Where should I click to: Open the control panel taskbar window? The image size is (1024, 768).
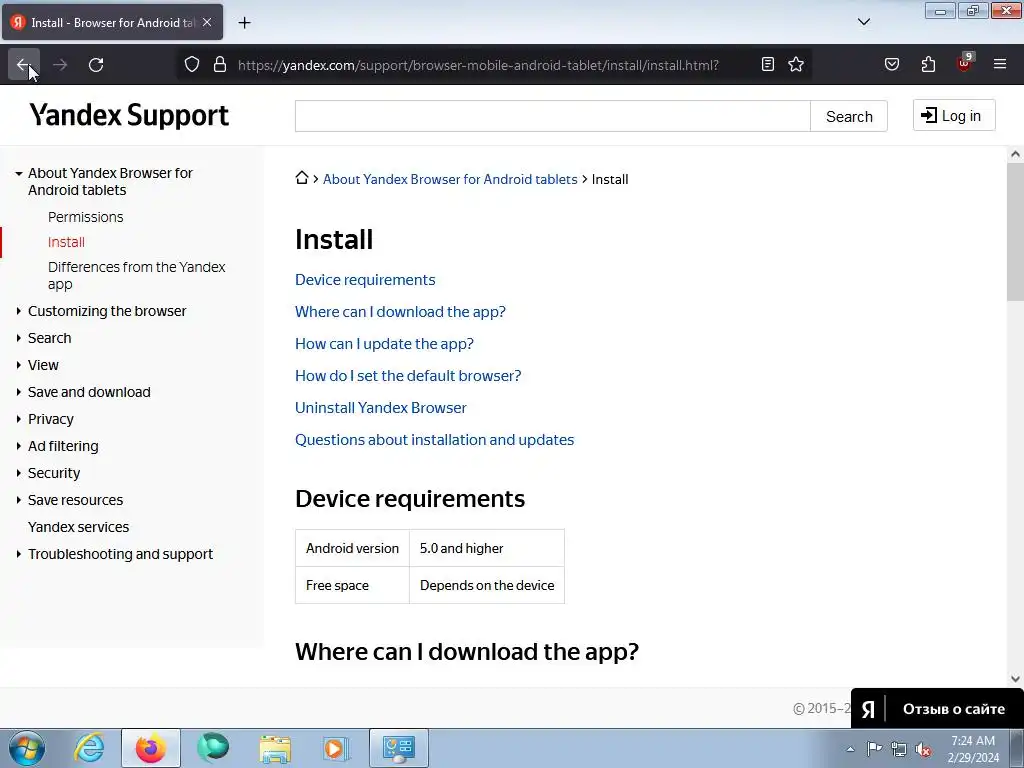click(399, 748)
